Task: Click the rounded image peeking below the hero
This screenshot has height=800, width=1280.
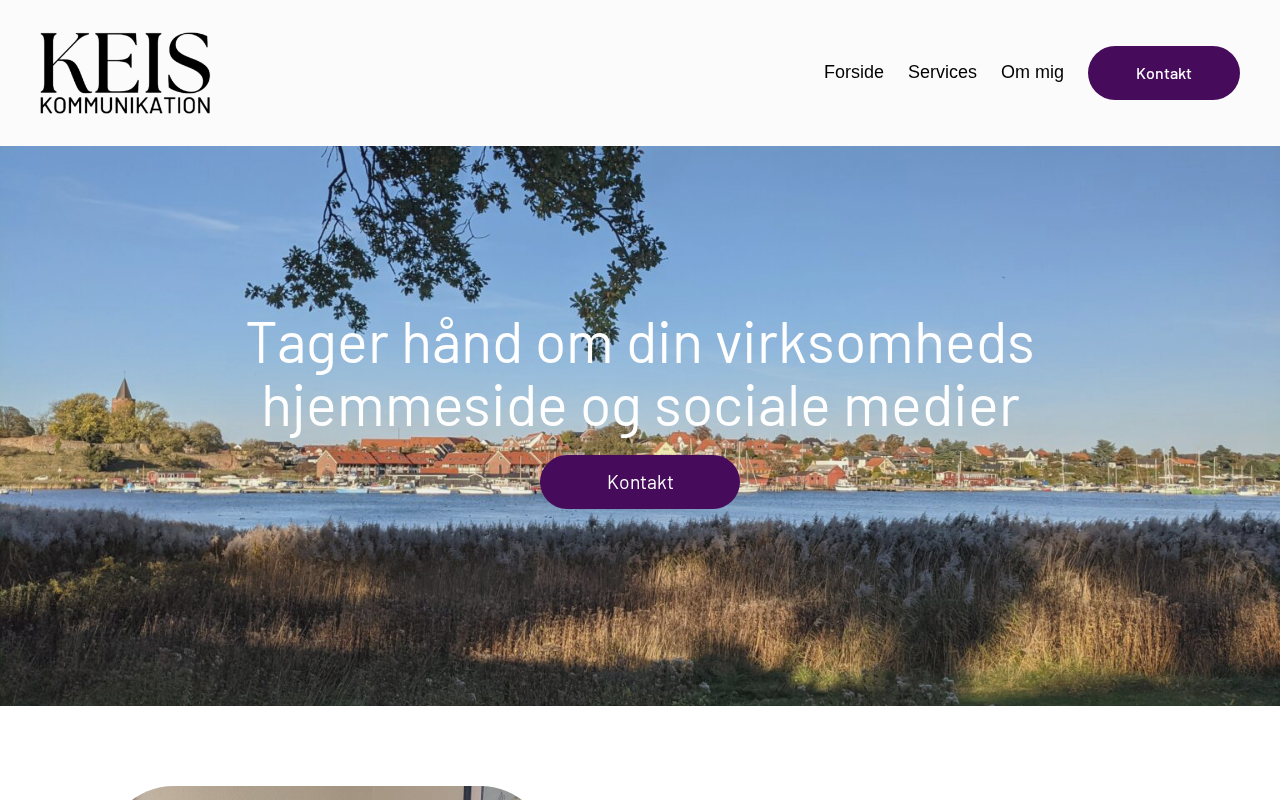Action: point(323,793)
